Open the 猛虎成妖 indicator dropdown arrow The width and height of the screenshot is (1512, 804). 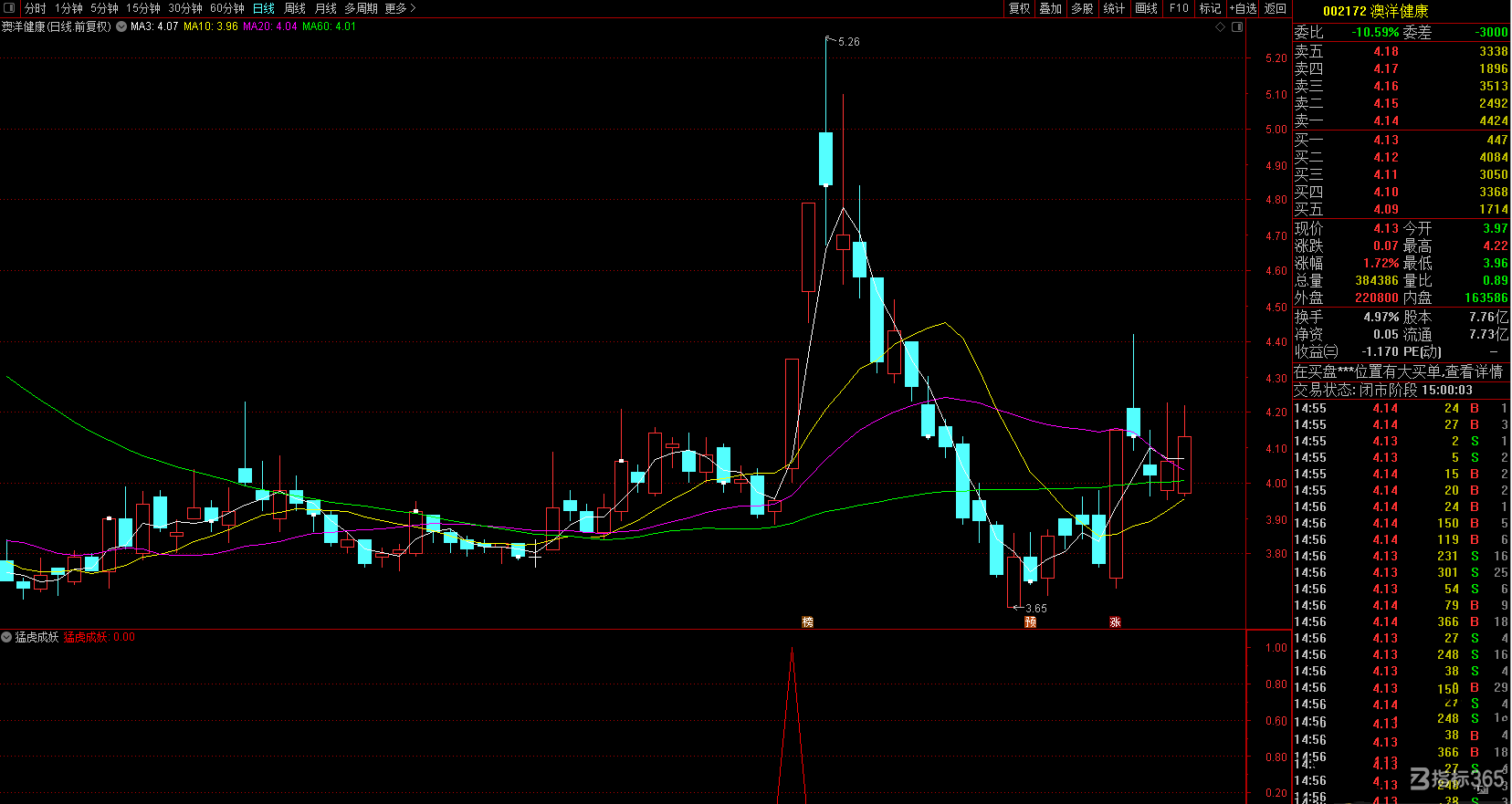point(6,637)
